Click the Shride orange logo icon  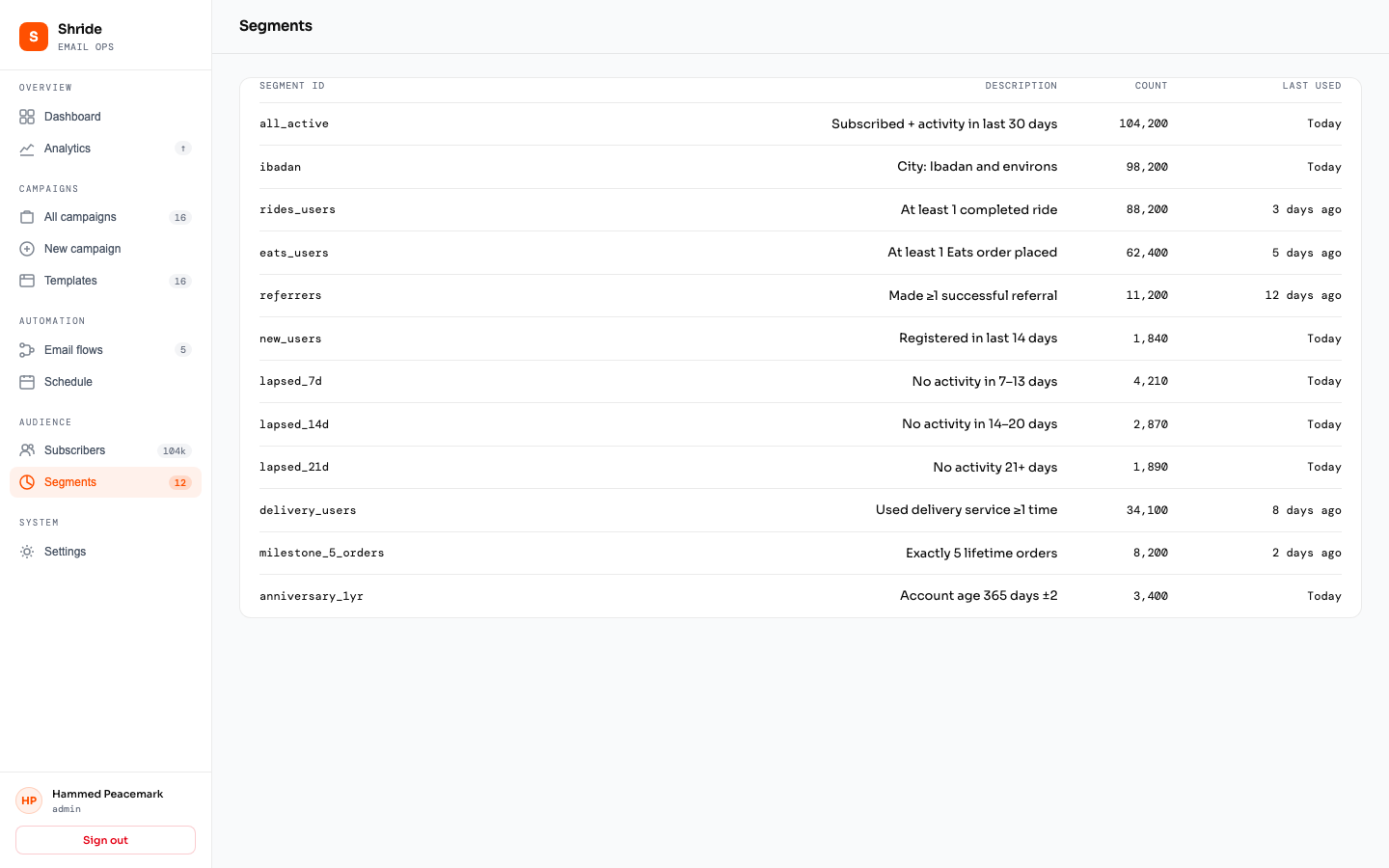click(34, 37)
